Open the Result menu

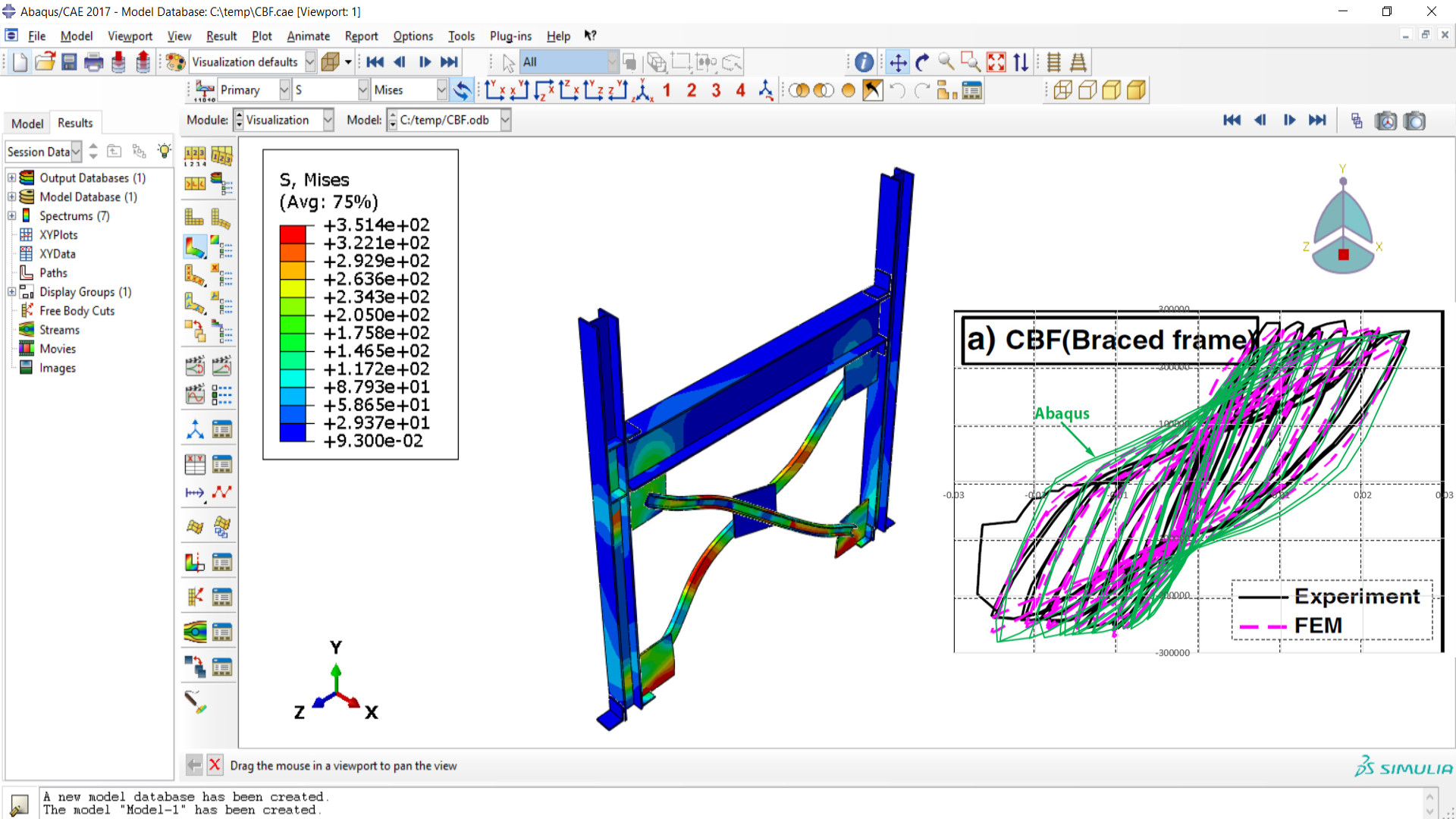click(221, 36)
